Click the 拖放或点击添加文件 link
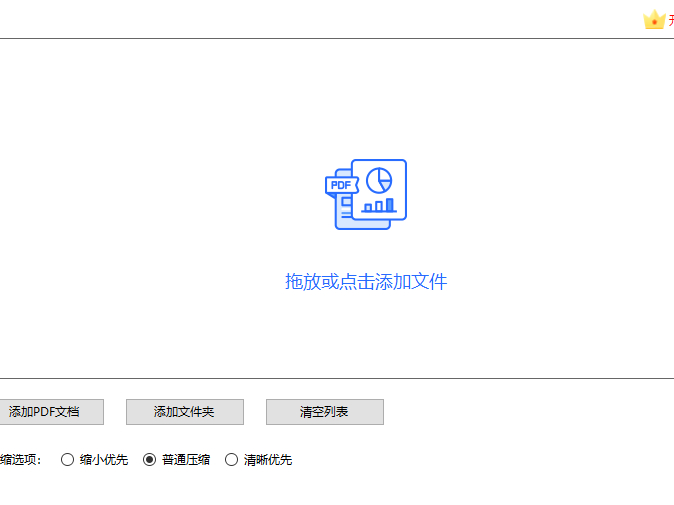 [x=366, y=282]
